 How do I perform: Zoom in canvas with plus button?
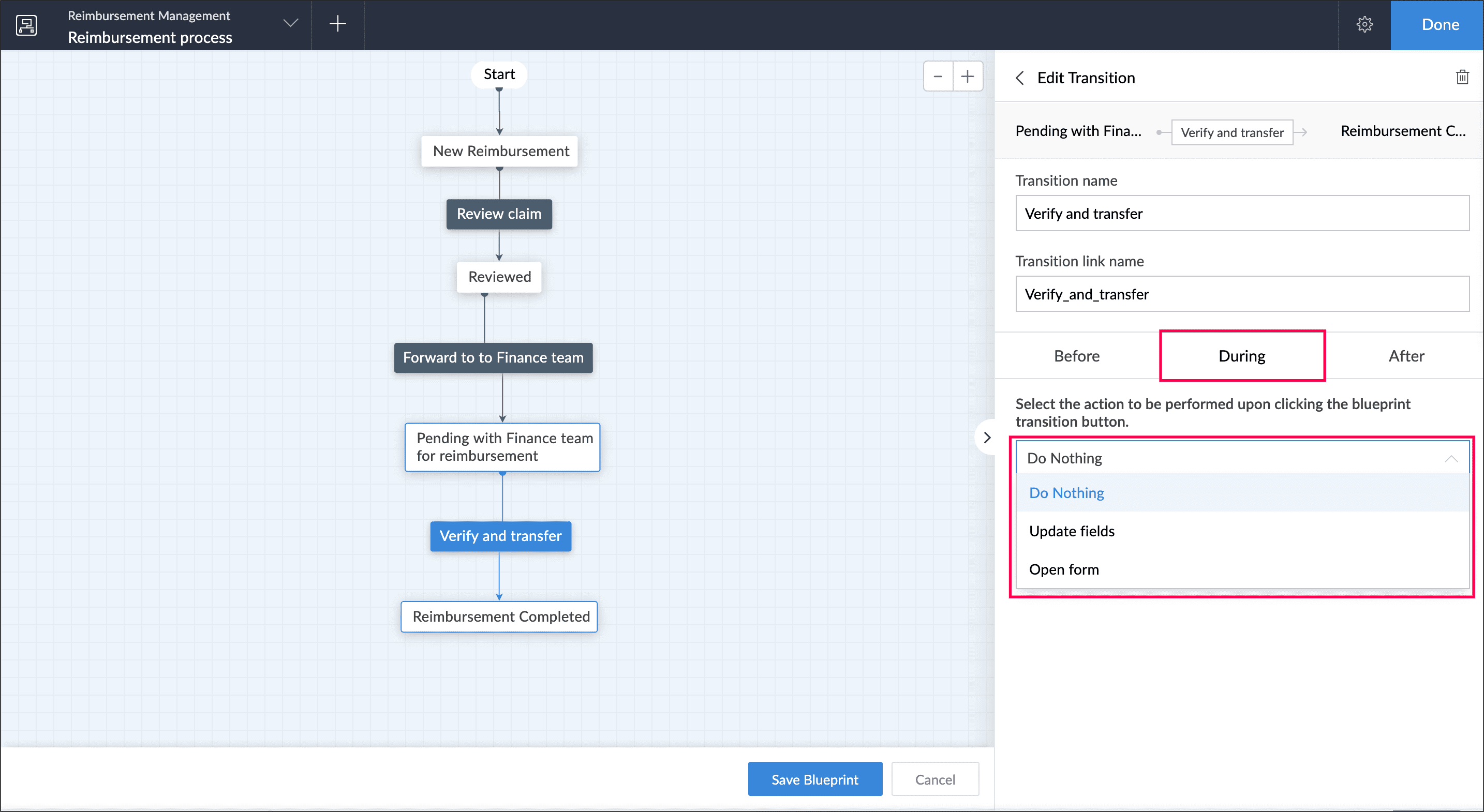[968, 77]
